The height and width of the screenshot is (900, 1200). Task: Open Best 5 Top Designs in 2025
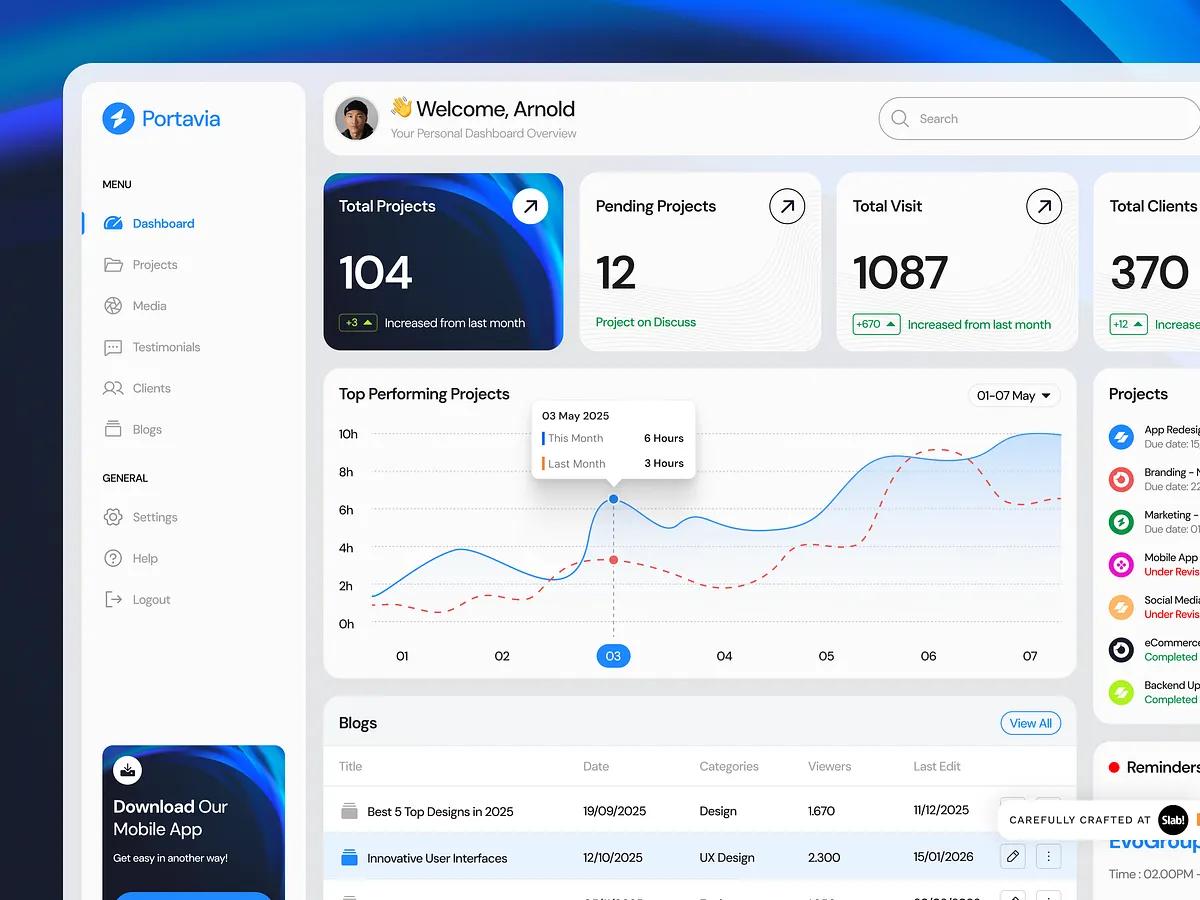point(440,812)
